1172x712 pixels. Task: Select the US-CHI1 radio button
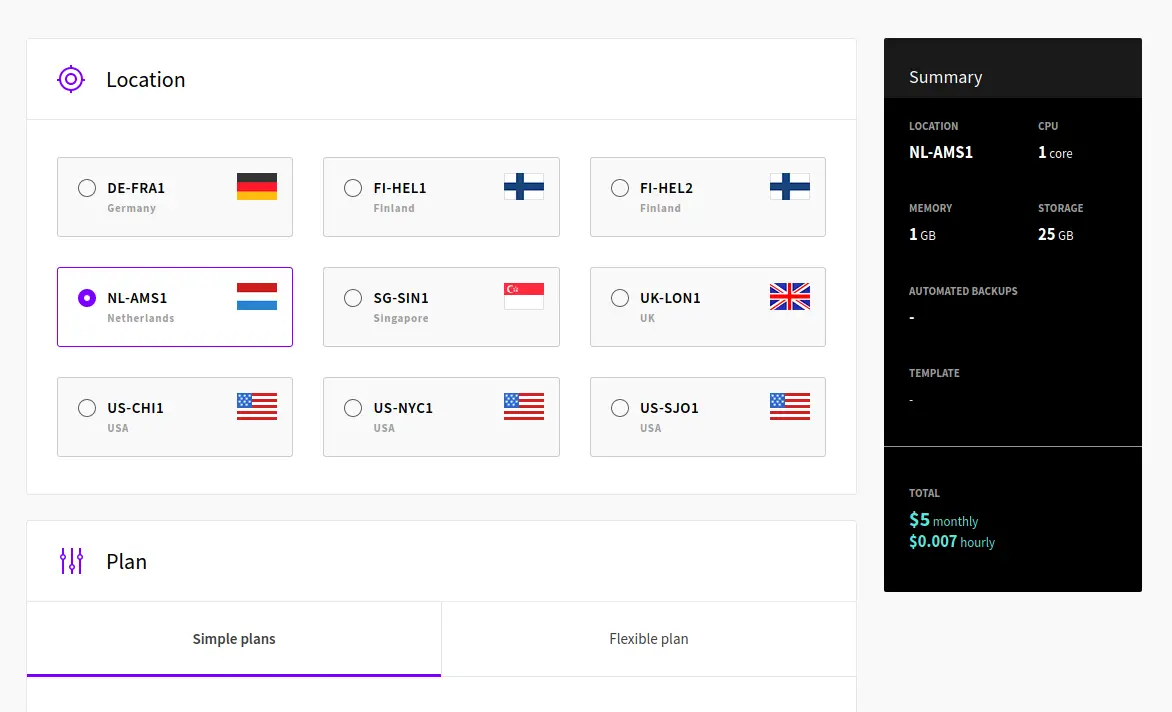click(x=87, y=407)
